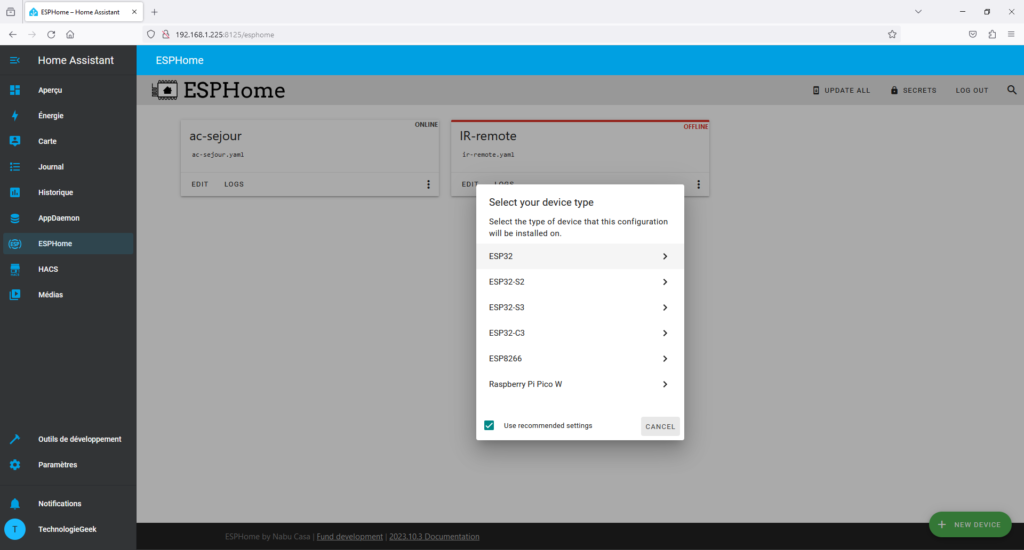Click the NEW DEVICE button
This screenshot has height=550, width=1024.
point(970,525)
